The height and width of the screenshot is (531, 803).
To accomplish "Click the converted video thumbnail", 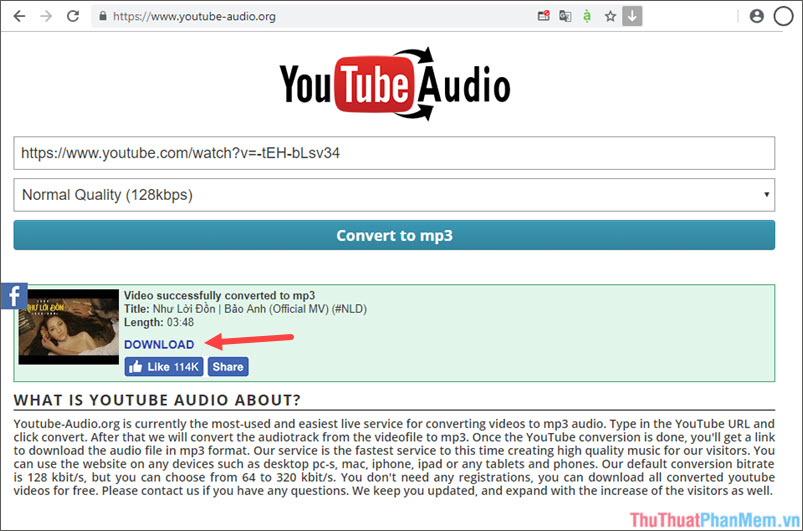I will (x=69, y=327).
